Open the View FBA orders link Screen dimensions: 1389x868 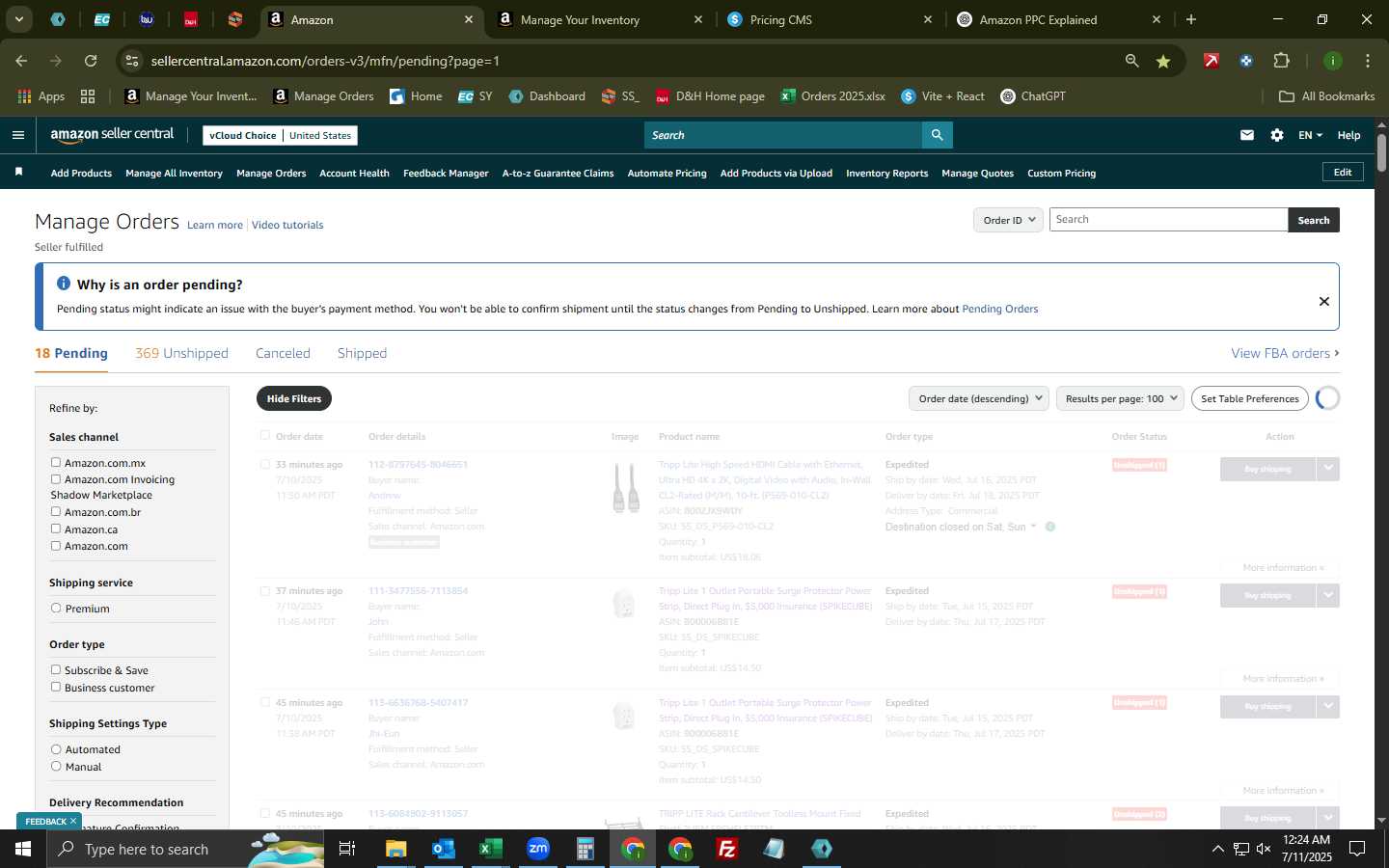click(x=1285, y=353)
